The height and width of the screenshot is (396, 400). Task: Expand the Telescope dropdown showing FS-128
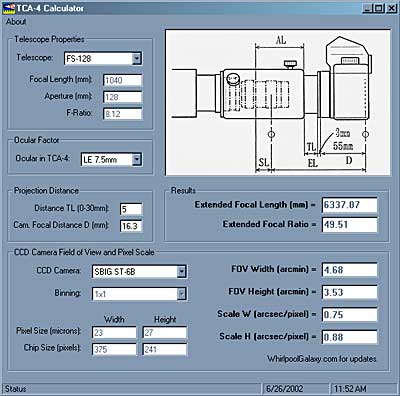(136, 59)
